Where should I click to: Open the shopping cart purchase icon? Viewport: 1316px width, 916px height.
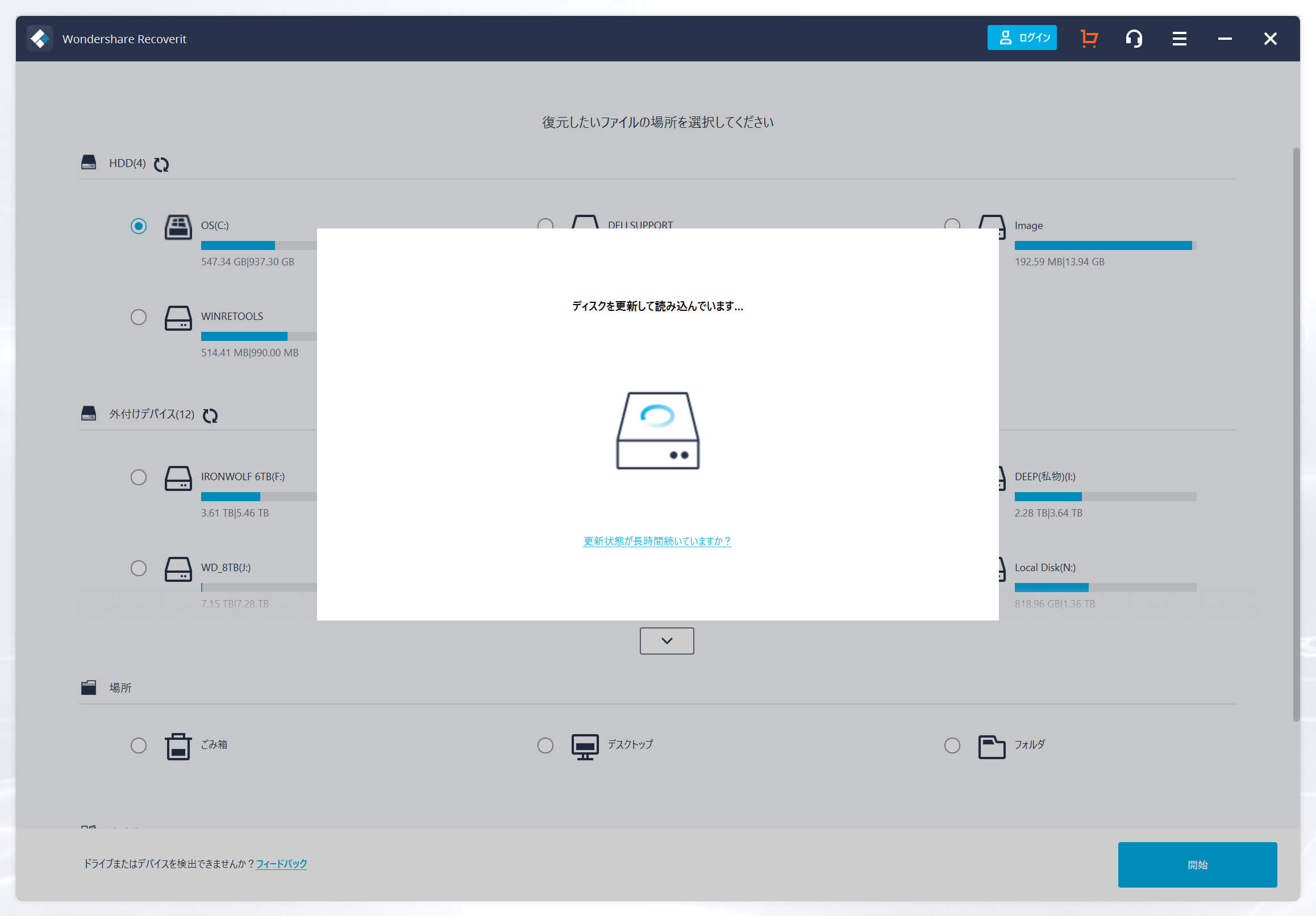[1089, 39]
